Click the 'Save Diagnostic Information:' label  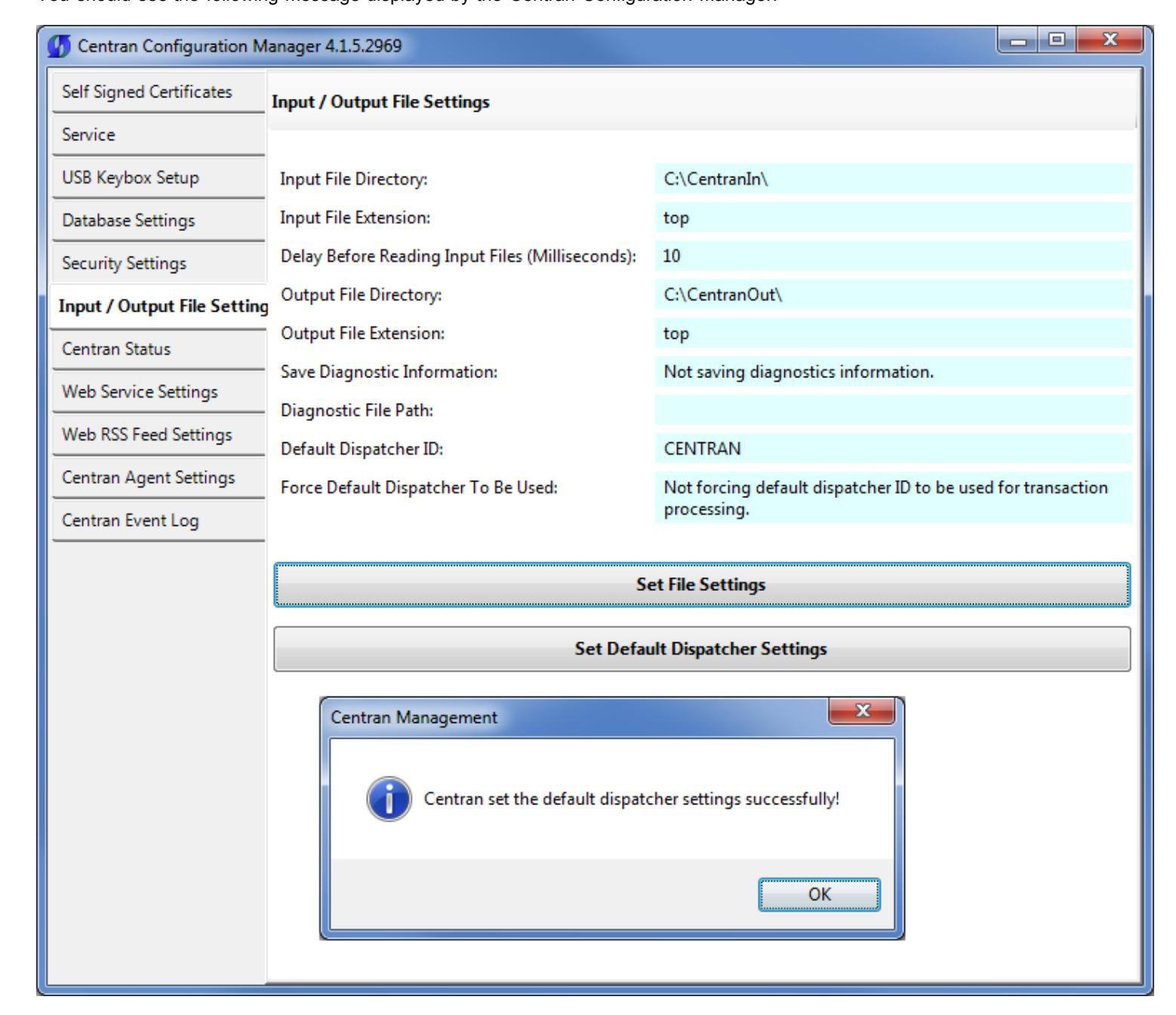pyautogui.click(x=389, y=372)
